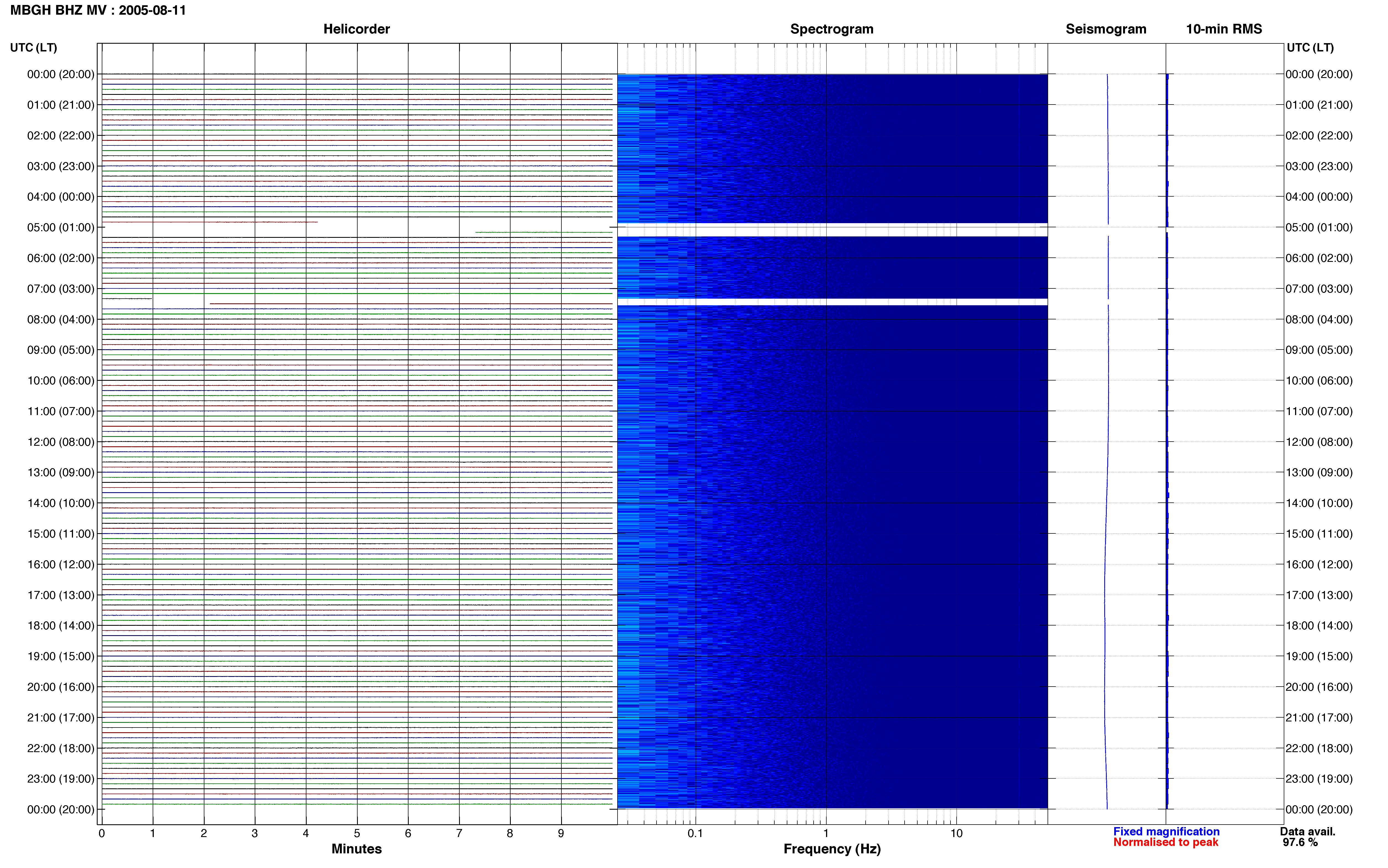Click 17:00 (13:00) on the Helicorder time axis

[x=61, y=595]
